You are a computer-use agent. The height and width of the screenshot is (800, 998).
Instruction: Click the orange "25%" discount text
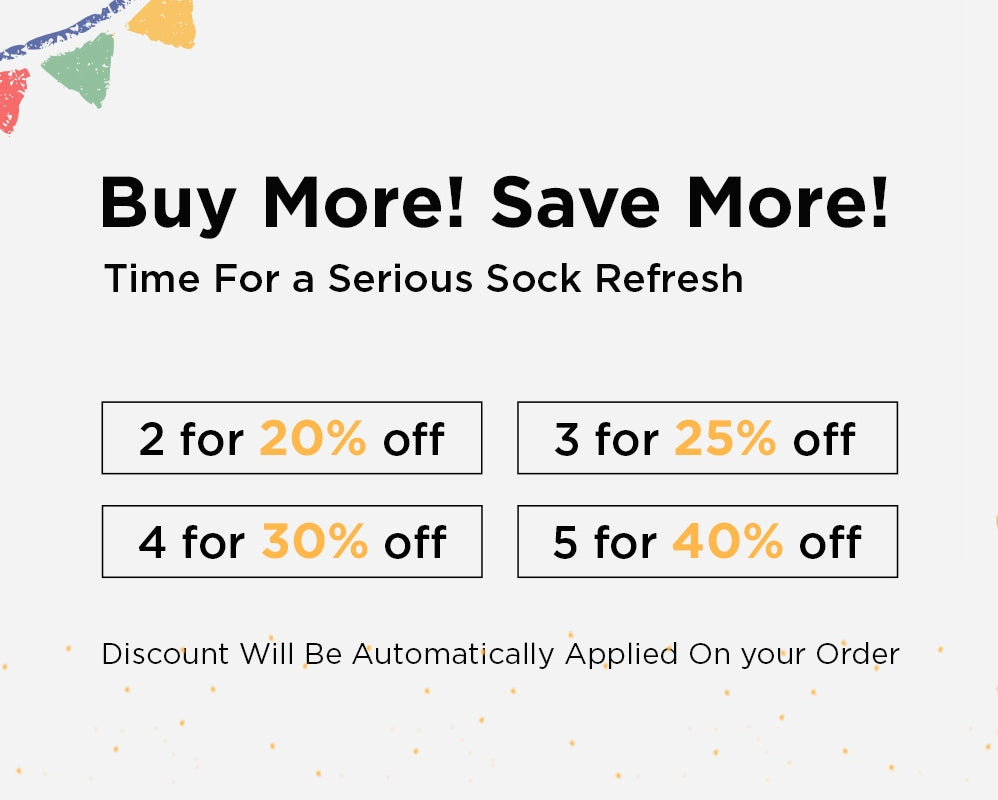(x=725, y=438)
